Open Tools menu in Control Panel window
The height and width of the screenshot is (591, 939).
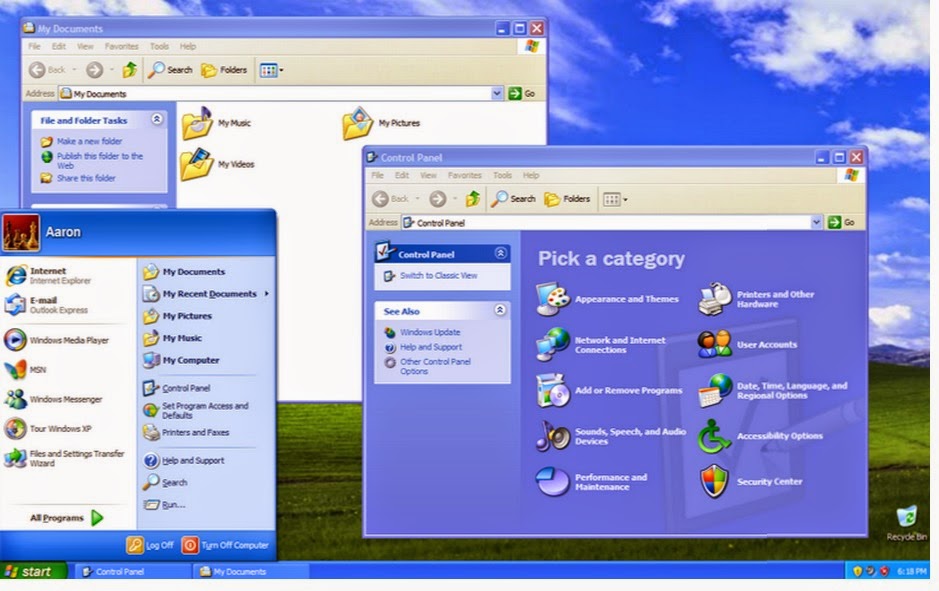(502, 175)
